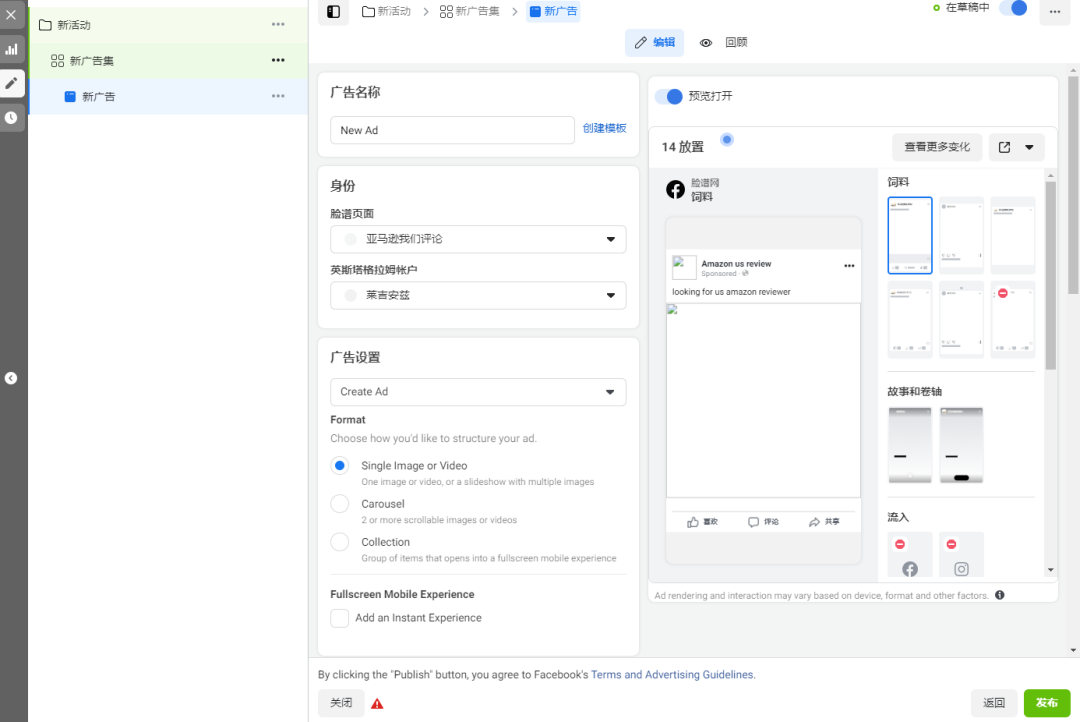
Task: Select Single Image or Video format
Action: (x=340, y=466)
